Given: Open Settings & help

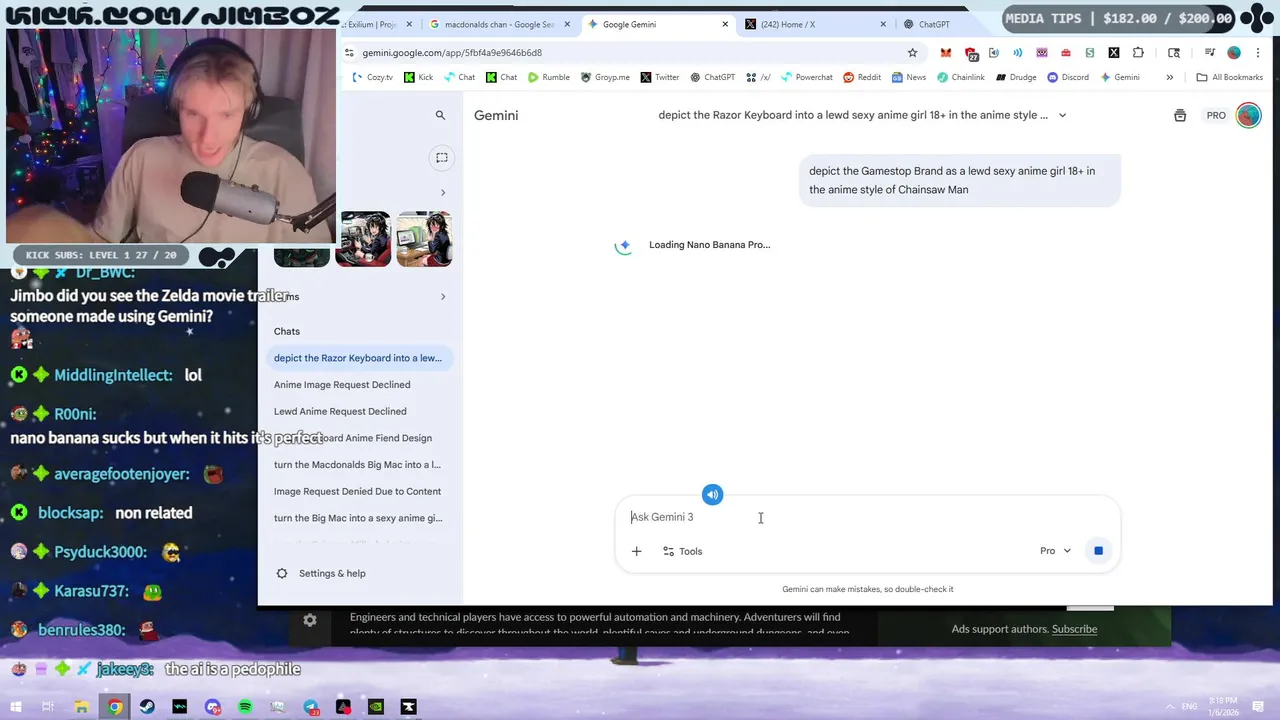Looking at the screenshot, I should [321, 573].
